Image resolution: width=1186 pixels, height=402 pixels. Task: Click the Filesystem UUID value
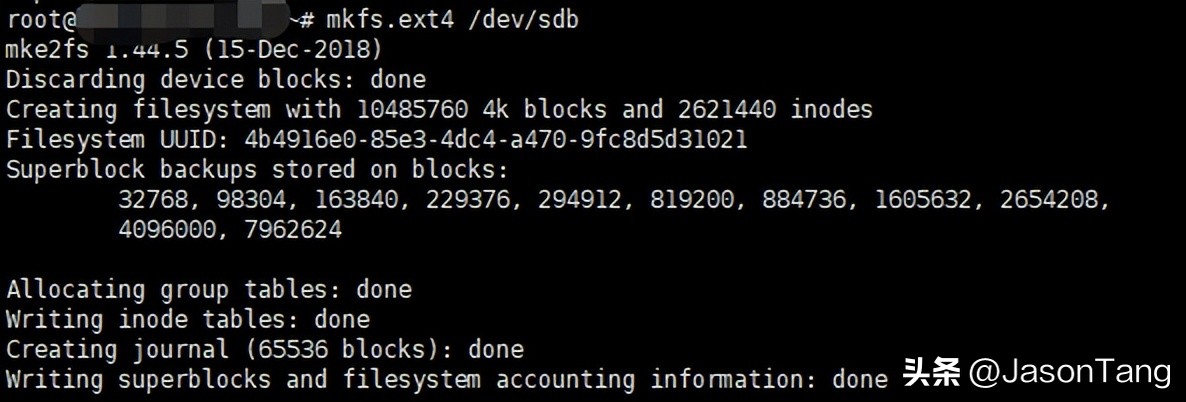click(494, 139)
